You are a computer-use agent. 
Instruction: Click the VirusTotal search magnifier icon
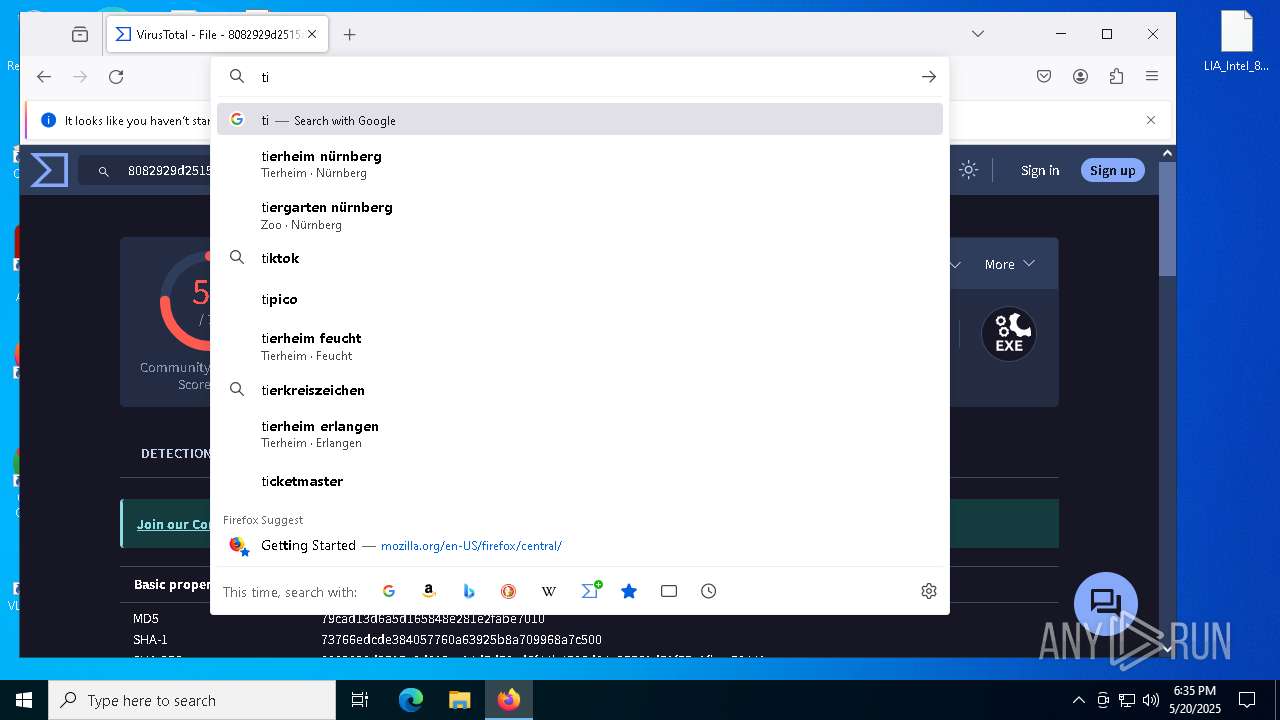(103, 172)
